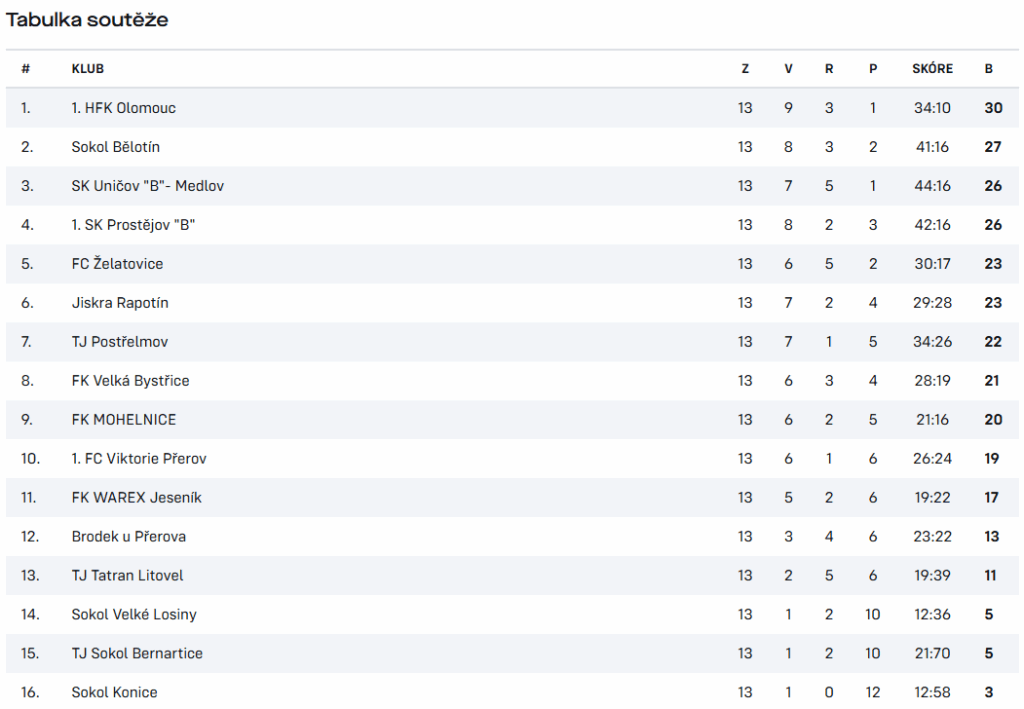Open FK Velká Bystřice club page
Screen dimensions: 1024x709
[131, 381]
